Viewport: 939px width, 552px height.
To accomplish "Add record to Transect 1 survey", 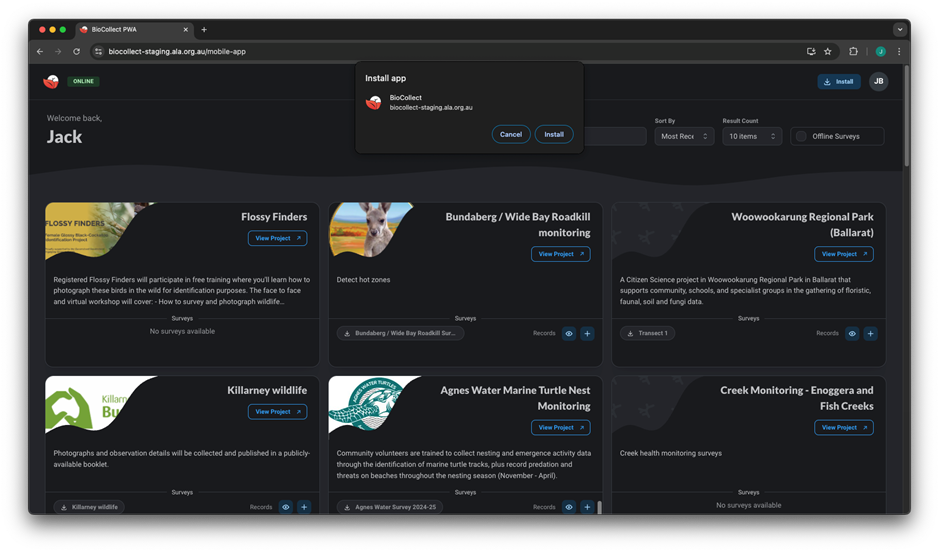I will (870, 333).
